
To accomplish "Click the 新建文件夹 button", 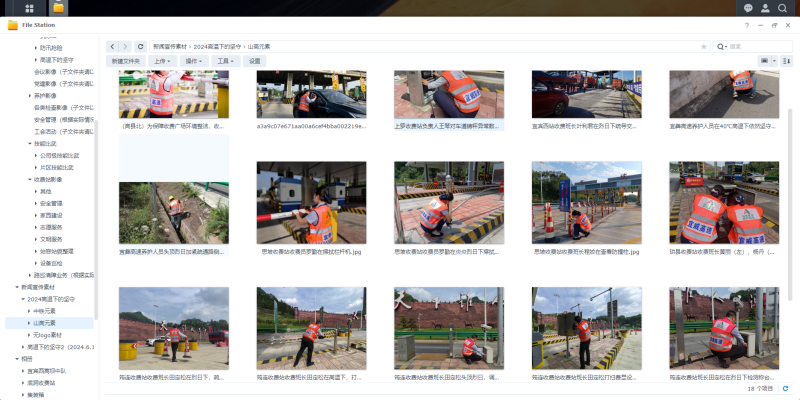I will point(126,61).
